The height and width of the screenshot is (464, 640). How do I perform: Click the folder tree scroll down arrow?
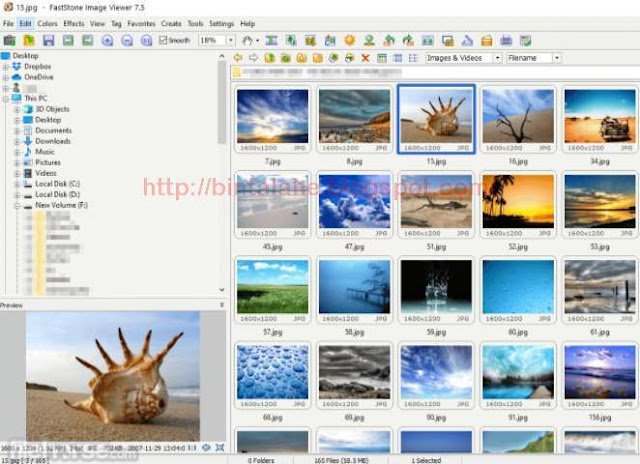222,290
